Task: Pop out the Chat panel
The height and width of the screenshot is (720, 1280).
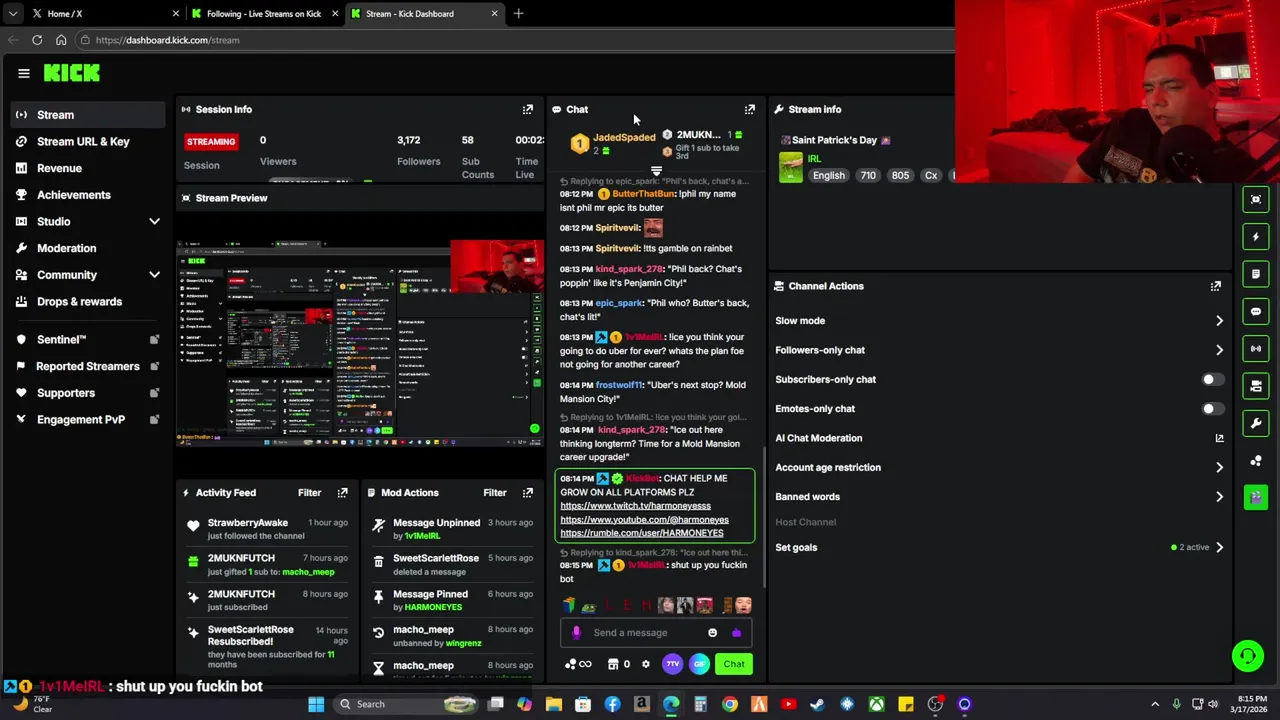Action: [749, 109]
